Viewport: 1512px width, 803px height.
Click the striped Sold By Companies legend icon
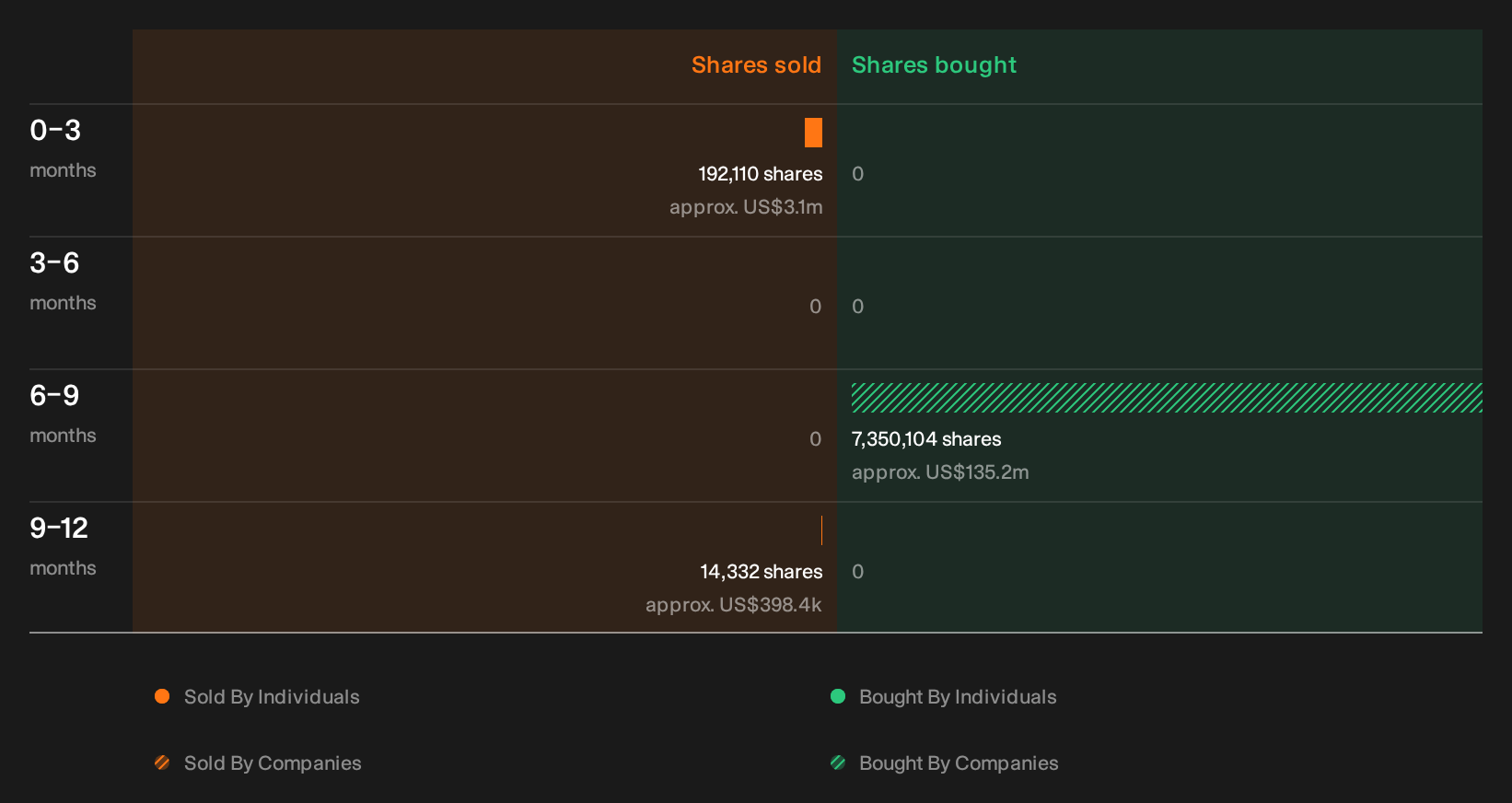[x=162, y=762]
